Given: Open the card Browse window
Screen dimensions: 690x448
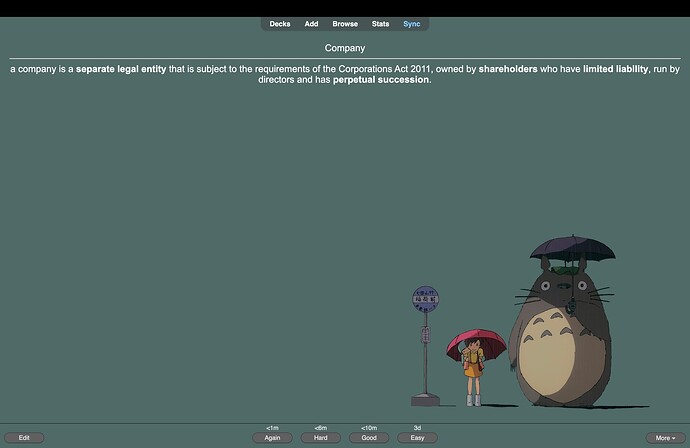Looking at the screenshot, I should 345,24.
